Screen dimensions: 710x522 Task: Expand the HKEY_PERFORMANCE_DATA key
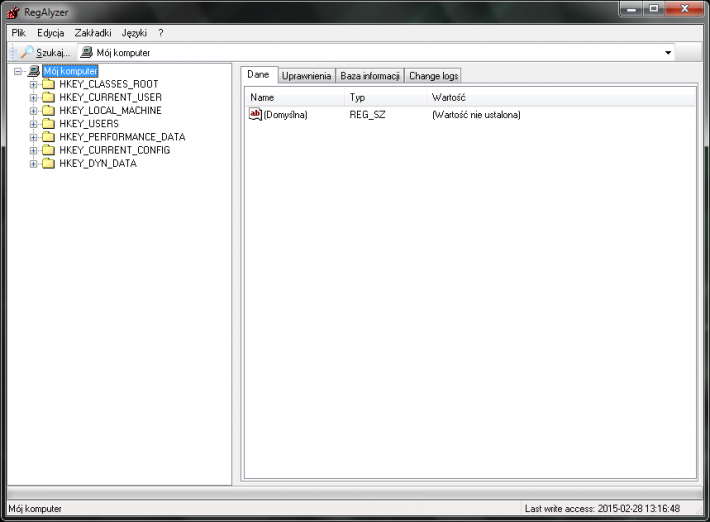[33, 137]
